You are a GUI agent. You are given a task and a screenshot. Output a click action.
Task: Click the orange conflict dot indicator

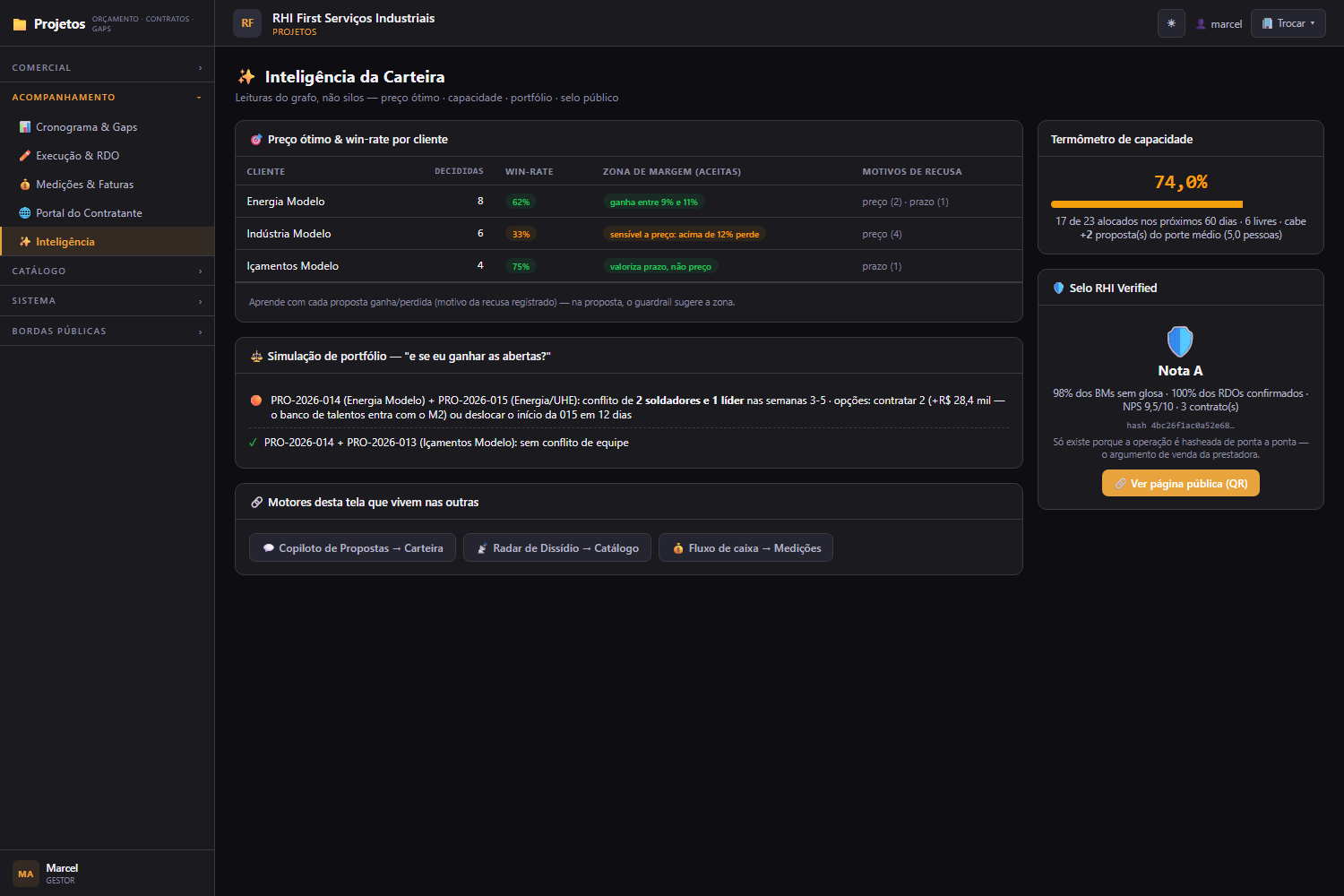tap(256, 401)
